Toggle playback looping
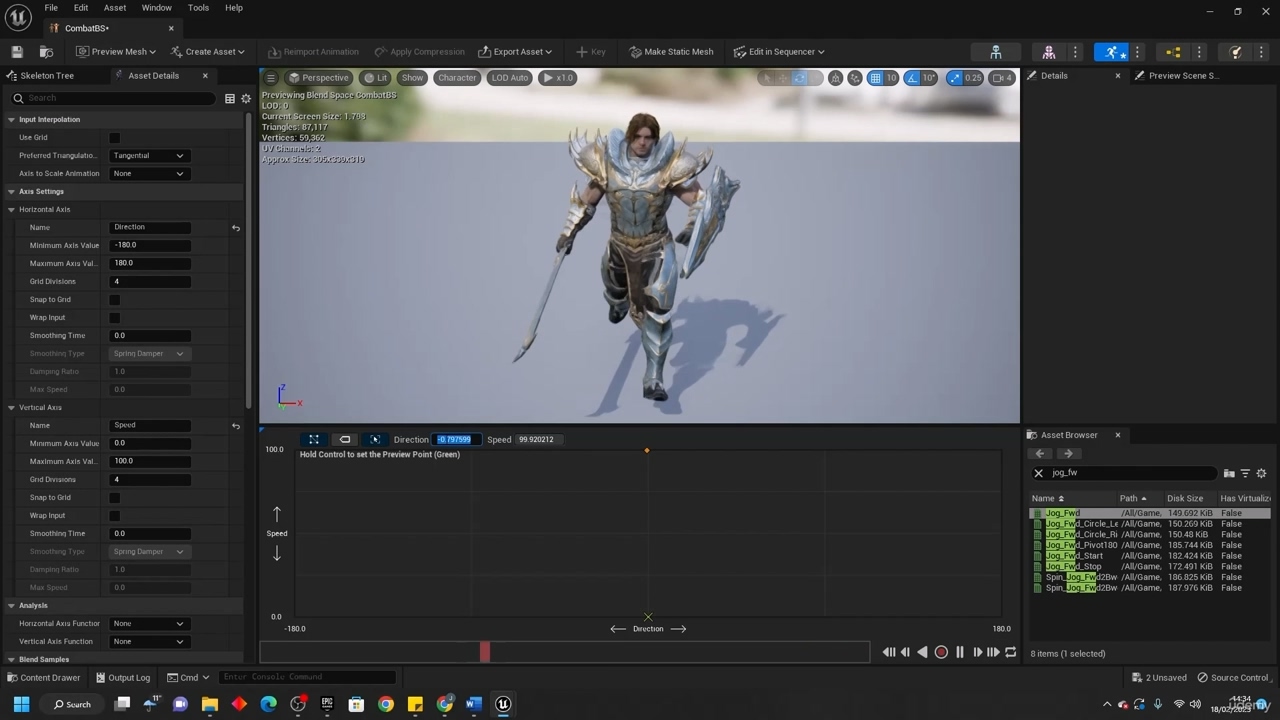1280x720 pixels. click(1011, 652)
